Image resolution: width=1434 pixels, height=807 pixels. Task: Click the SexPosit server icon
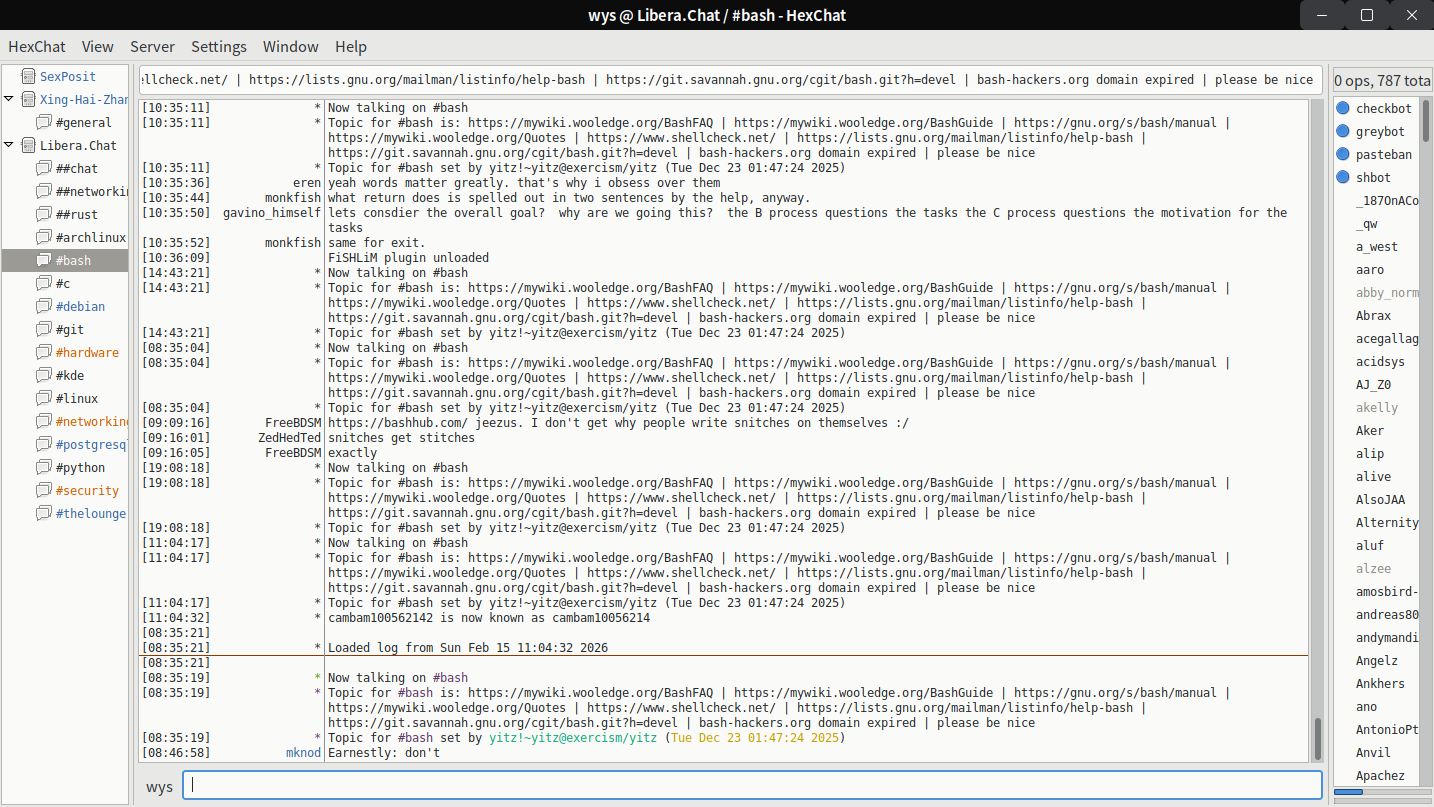[x=27, y=76]
